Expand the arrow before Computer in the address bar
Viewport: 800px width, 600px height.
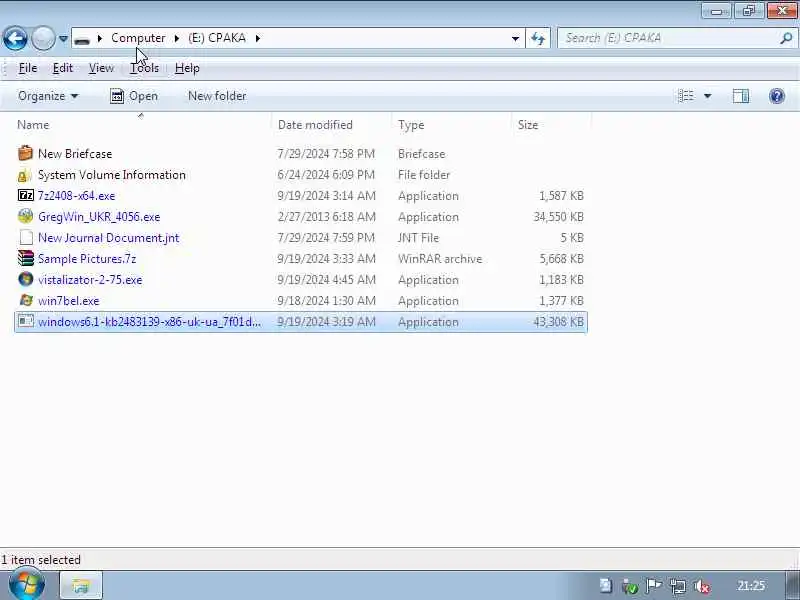coord(100,38)
